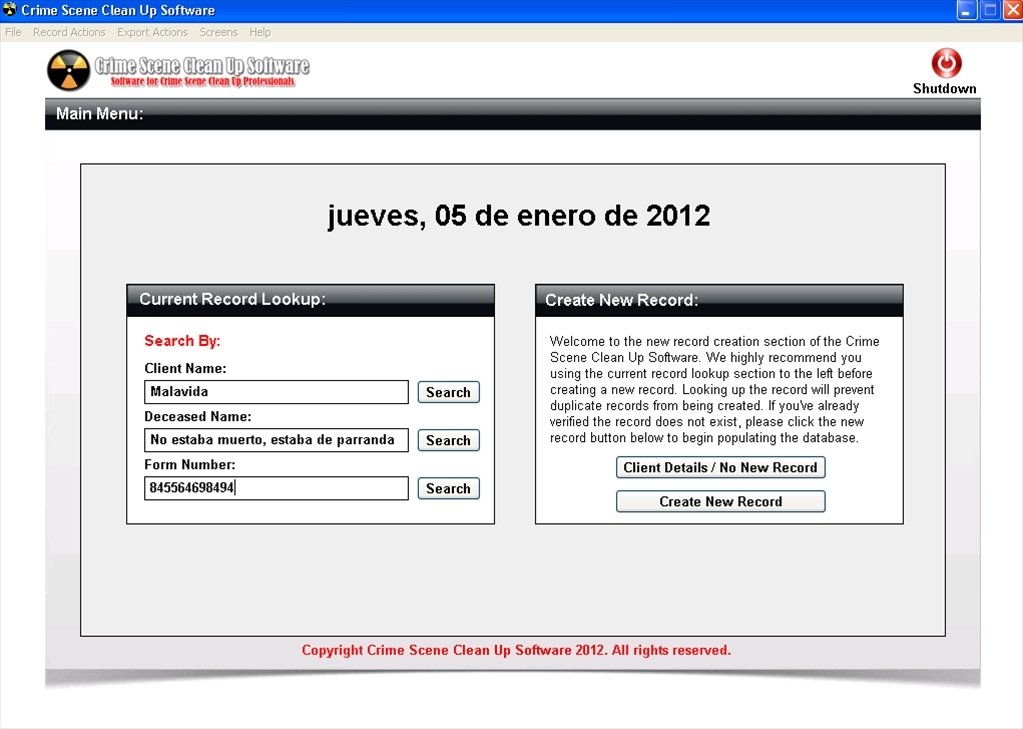Open the Screens menu
1023x729 pixels.
219,32
